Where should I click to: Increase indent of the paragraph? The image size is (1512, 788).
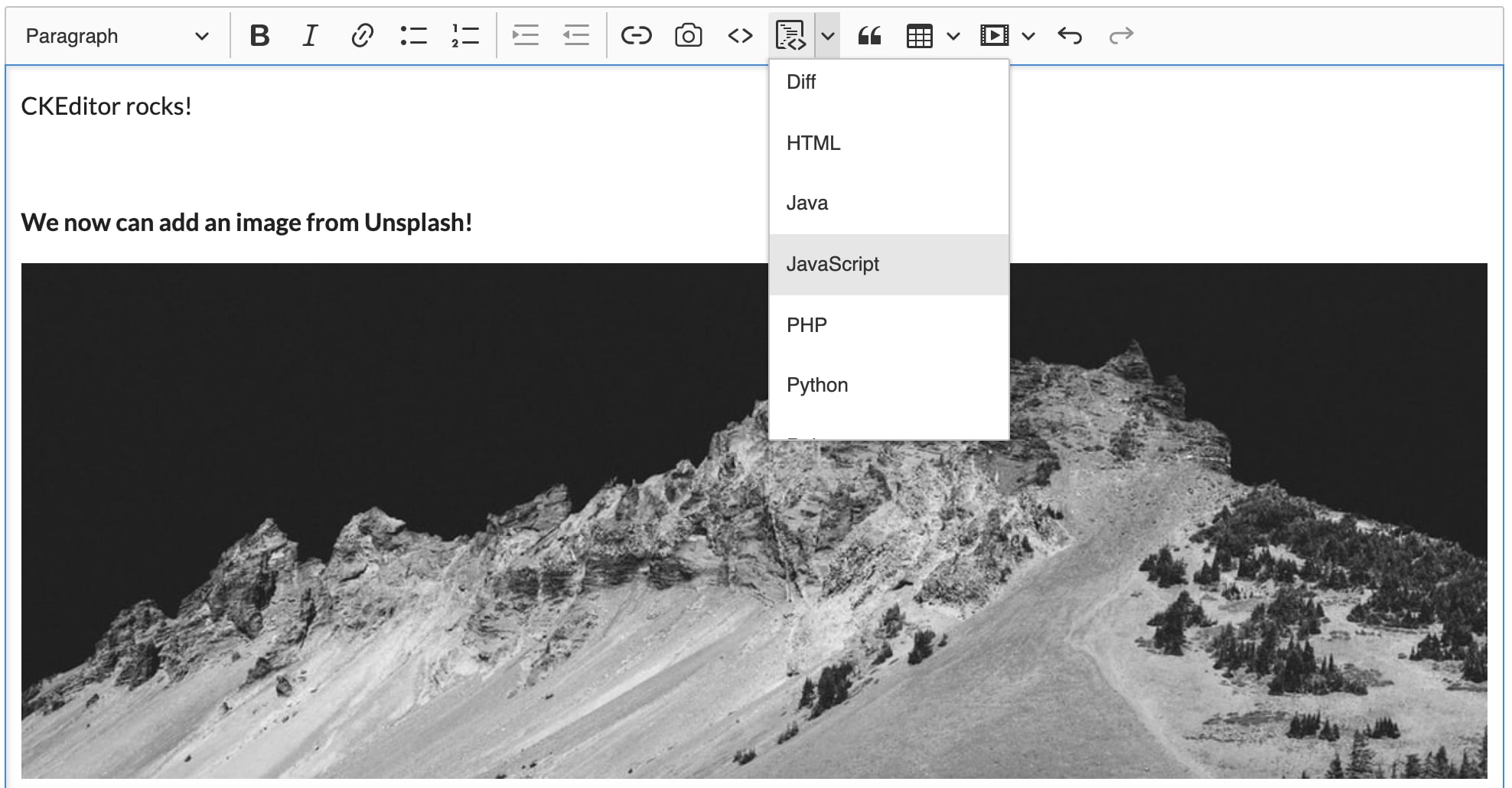tap(526, 36)
